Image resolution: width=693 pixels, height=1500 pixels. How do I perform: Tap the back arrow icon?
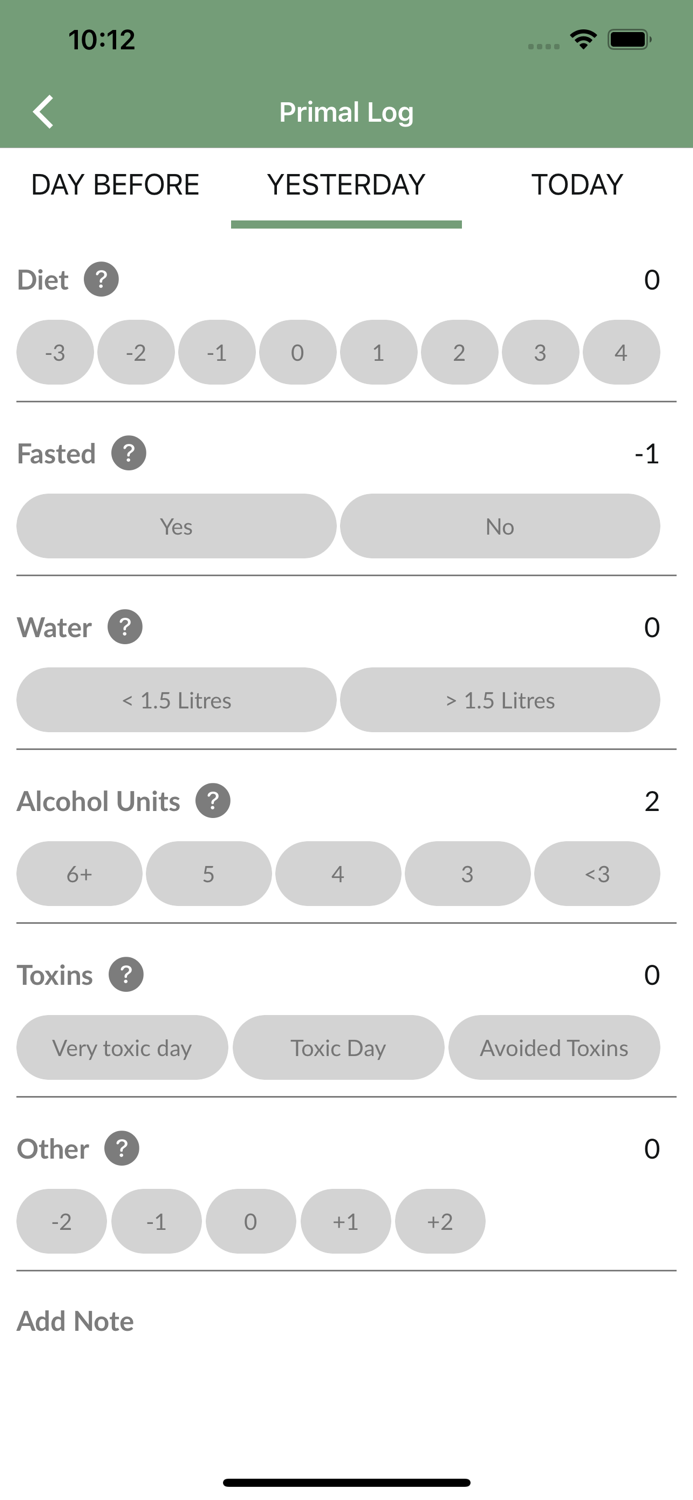coord(43,112)
